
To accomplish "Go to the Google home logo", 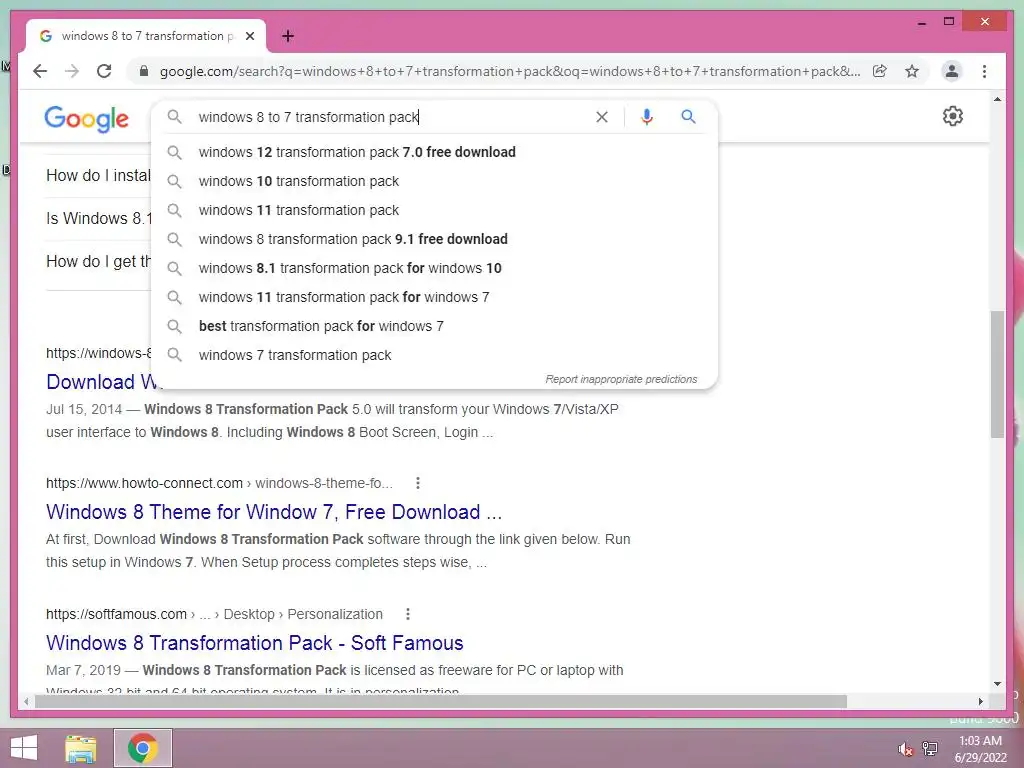I will coord(87,119).
